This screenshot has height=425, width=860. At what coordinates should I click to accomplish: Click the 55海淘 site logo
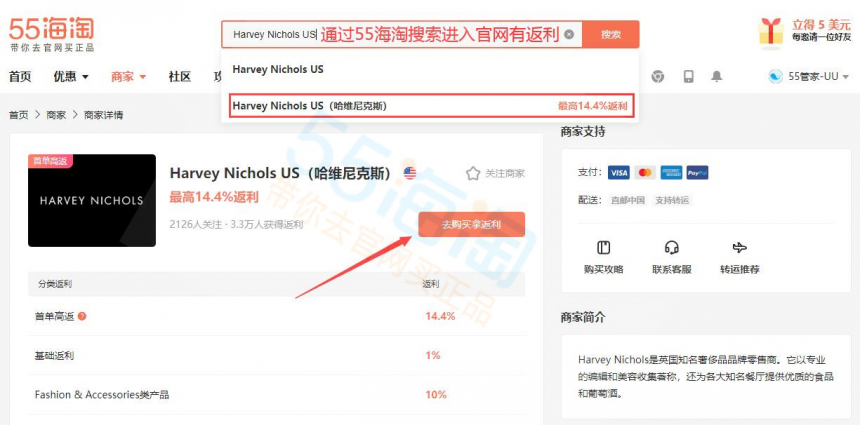tap(51, 34)
